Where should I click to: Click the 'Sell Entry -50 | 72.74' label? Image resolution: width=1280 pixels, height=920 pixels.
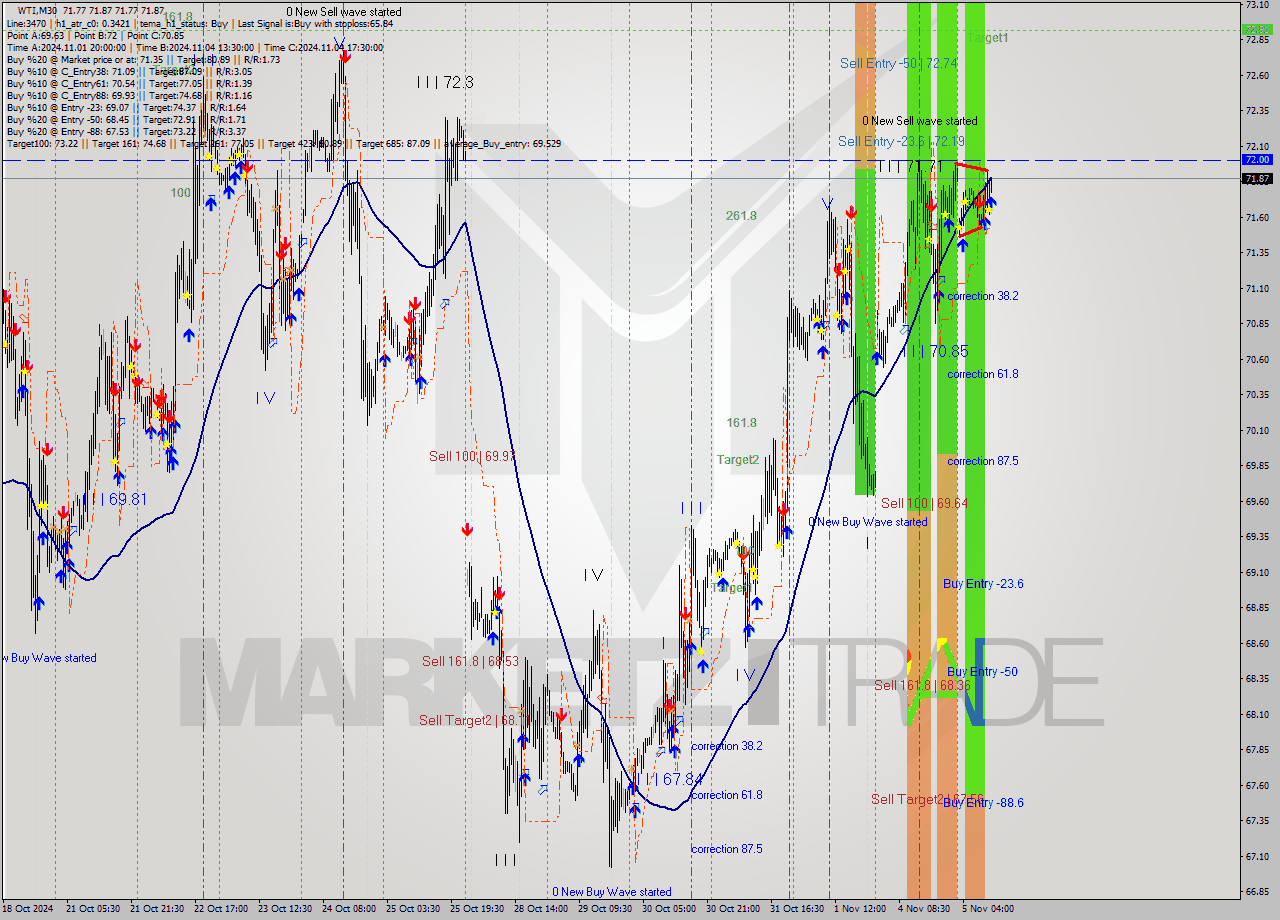898,63
